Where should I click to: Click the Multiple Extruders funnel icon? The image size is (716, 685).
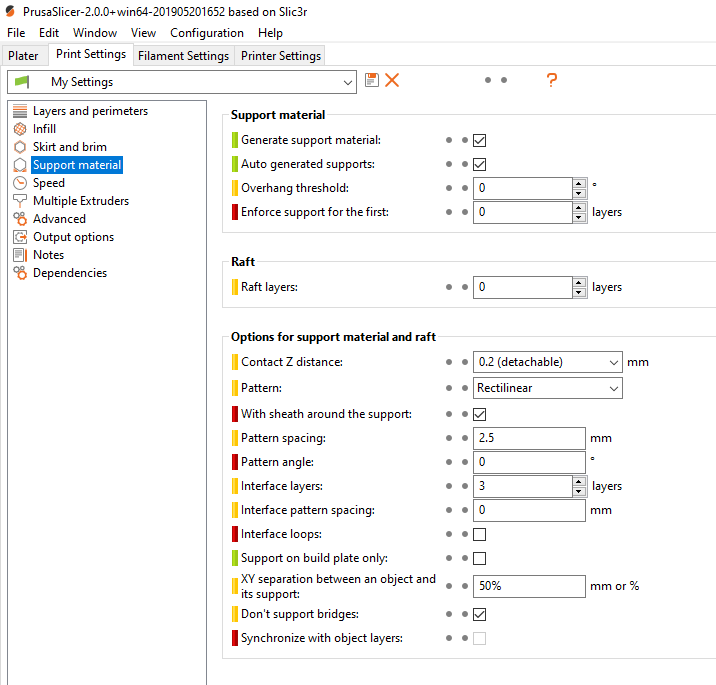[x=20, y=201]
